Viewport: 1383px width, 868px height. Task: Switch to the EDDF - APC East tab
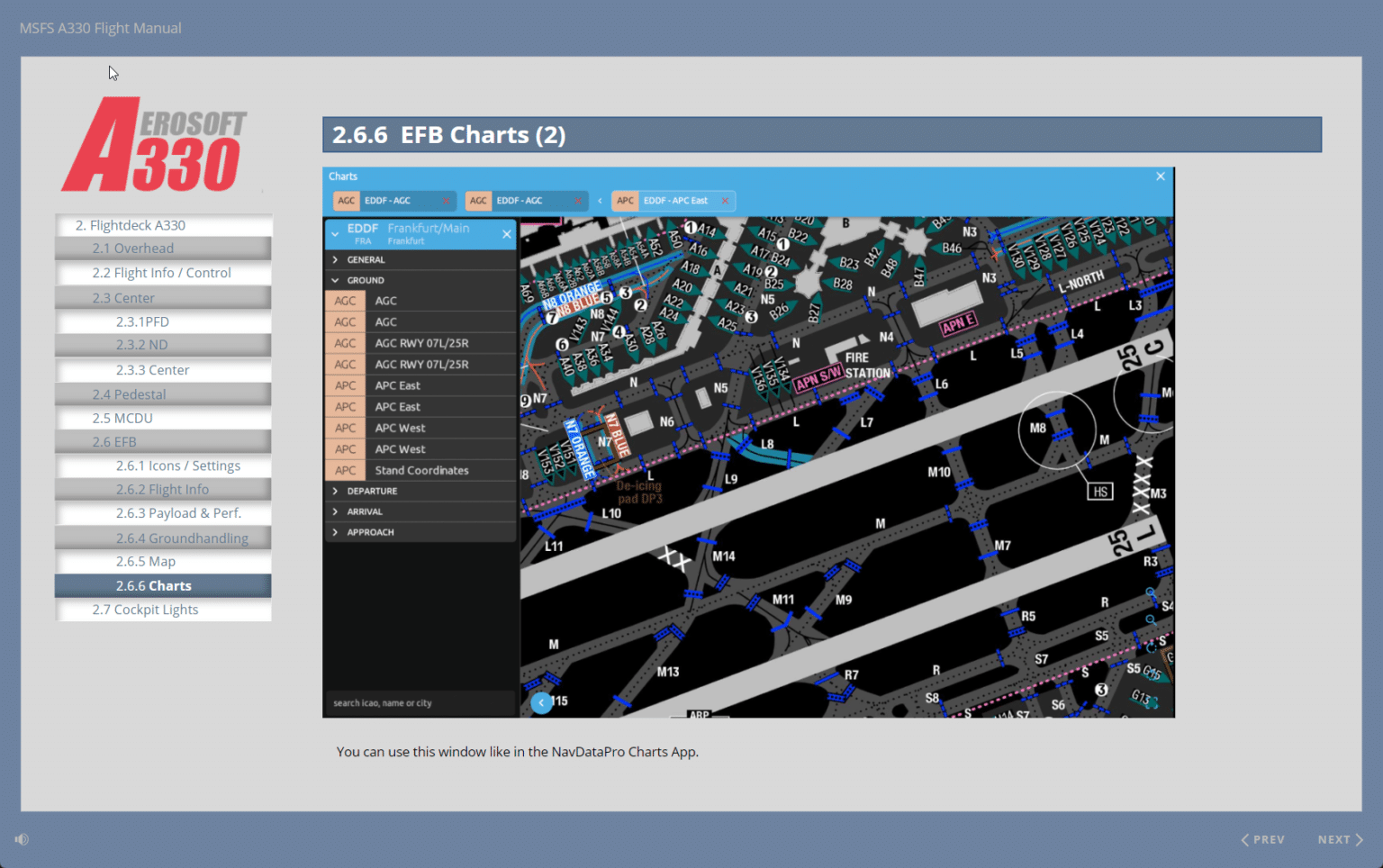tap(673, 201)
